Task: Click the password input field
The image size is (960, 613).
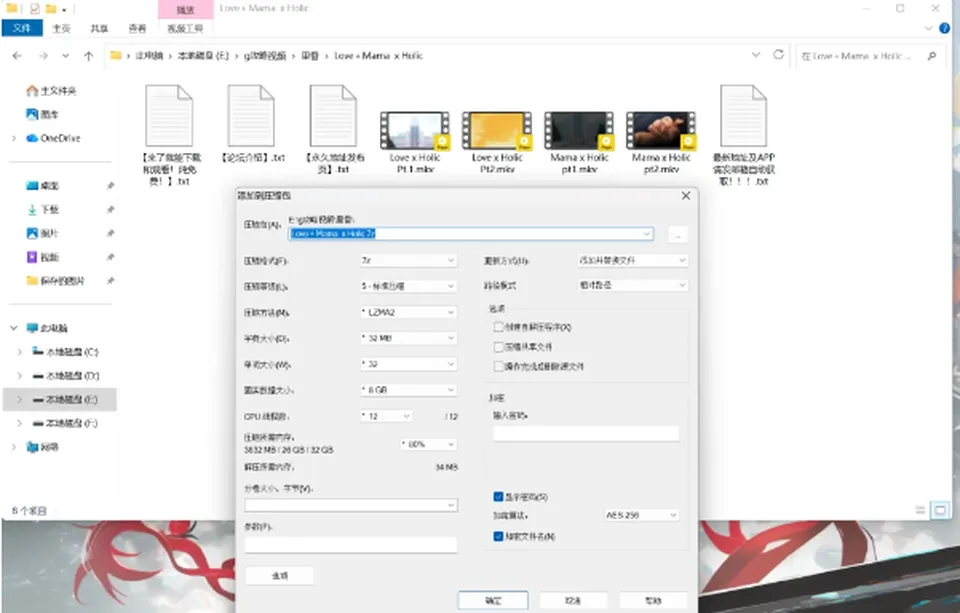Action: [x=586, y=434]
